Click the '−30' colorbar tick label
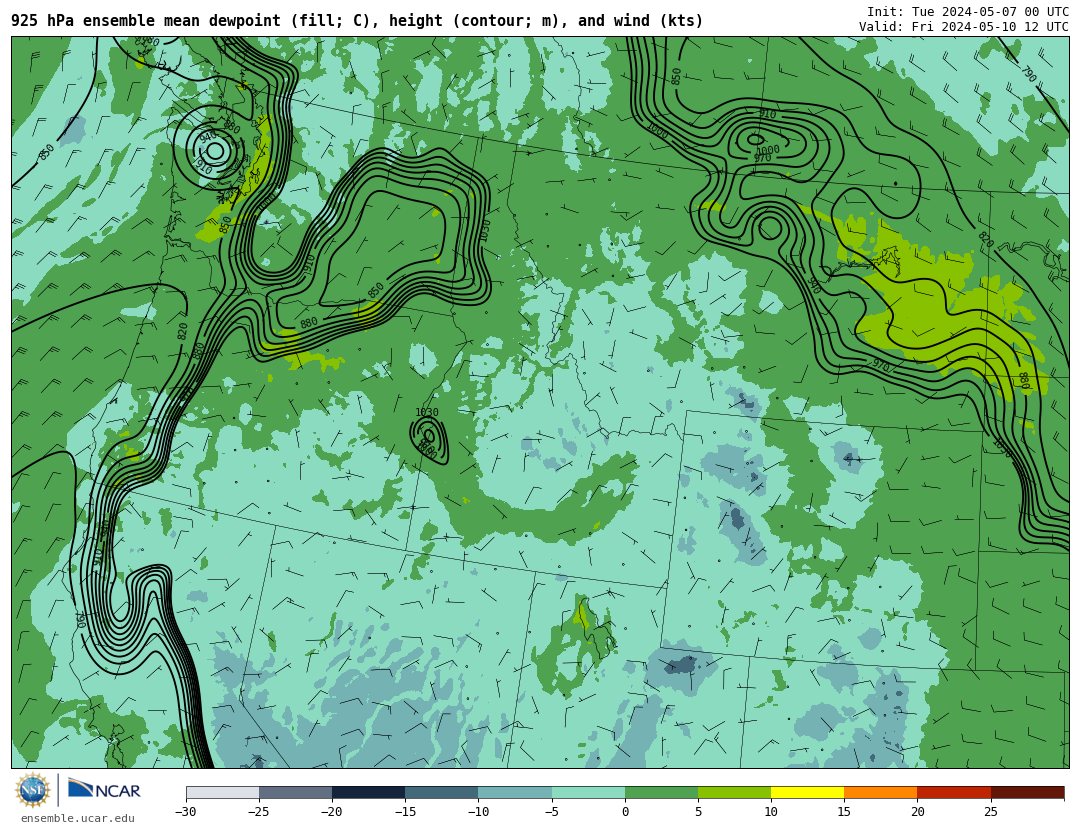Viewport: 1080px width, 831px height. (x=185, y=812)
